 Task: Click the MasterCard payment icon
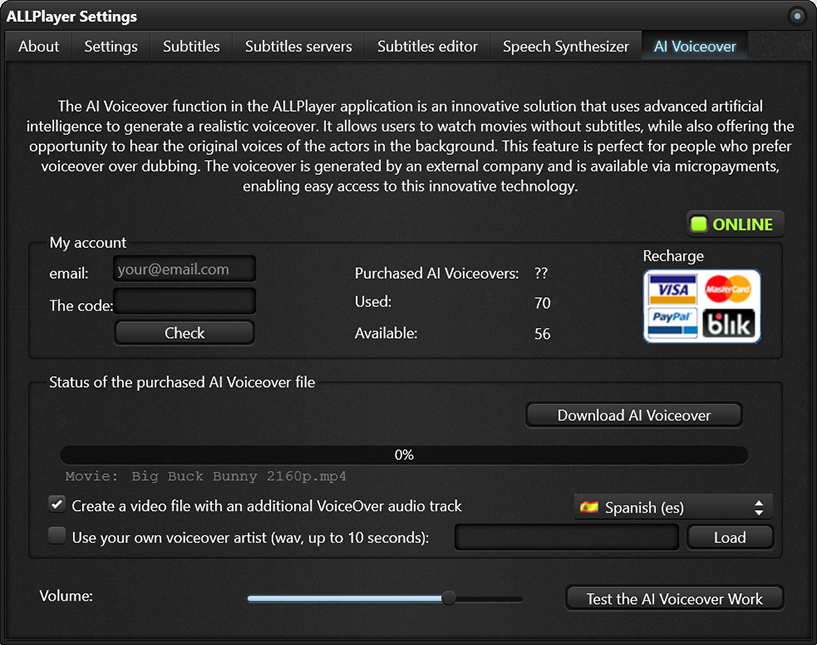[728, 289]
